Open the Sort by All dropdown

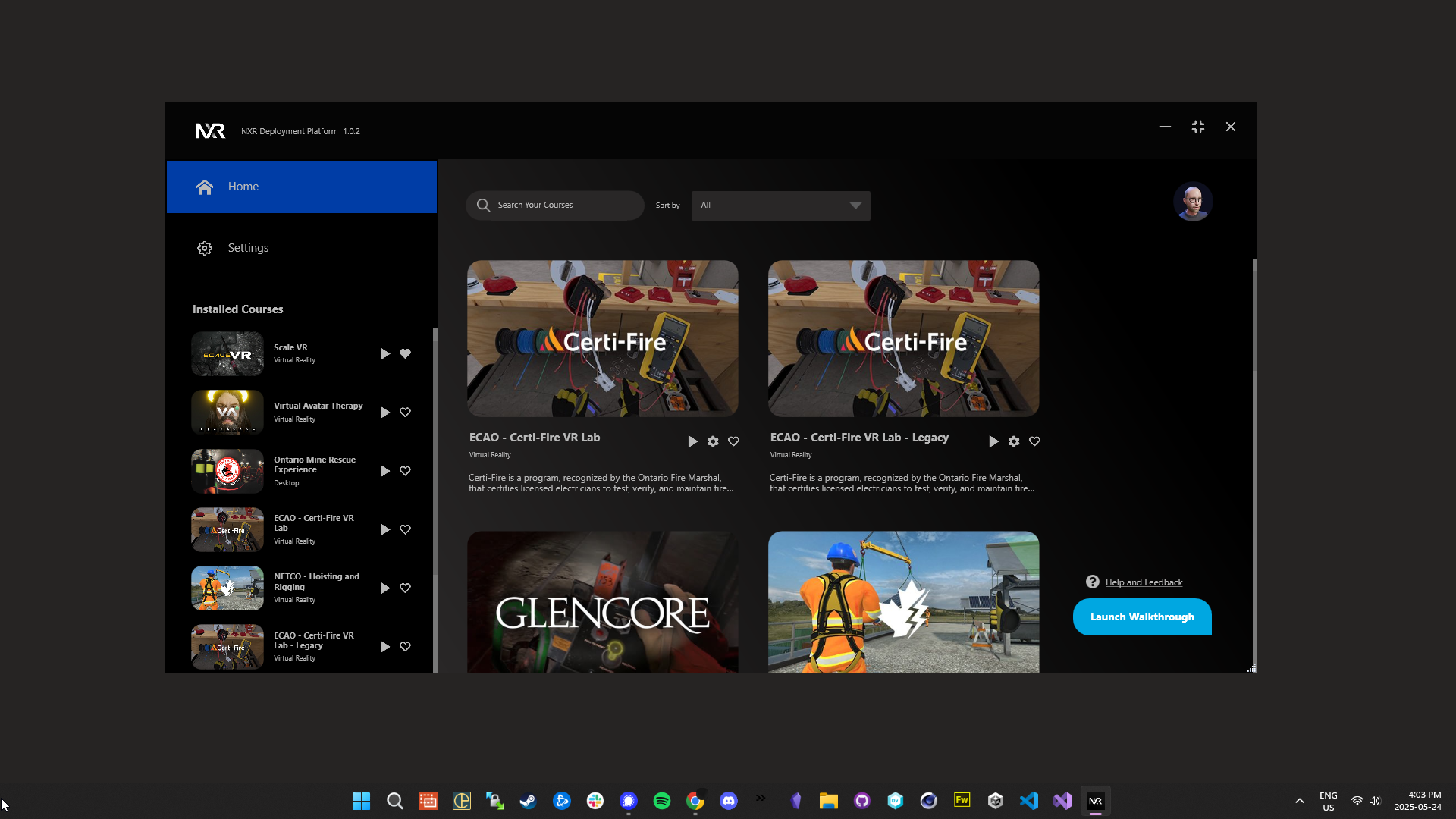tap(780, 206)
